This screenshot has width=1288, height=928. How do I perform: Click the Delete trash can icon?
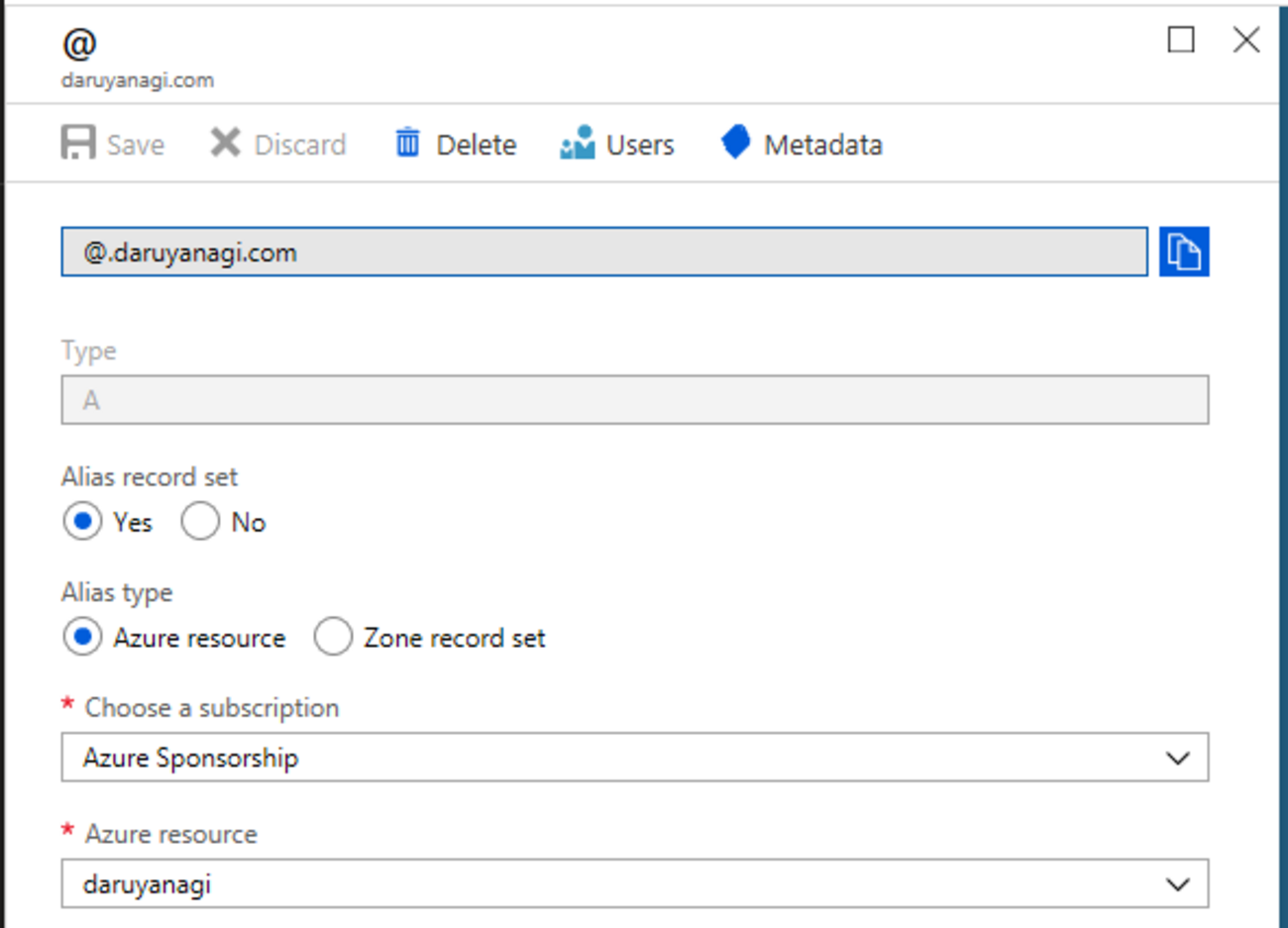point(407,144)
